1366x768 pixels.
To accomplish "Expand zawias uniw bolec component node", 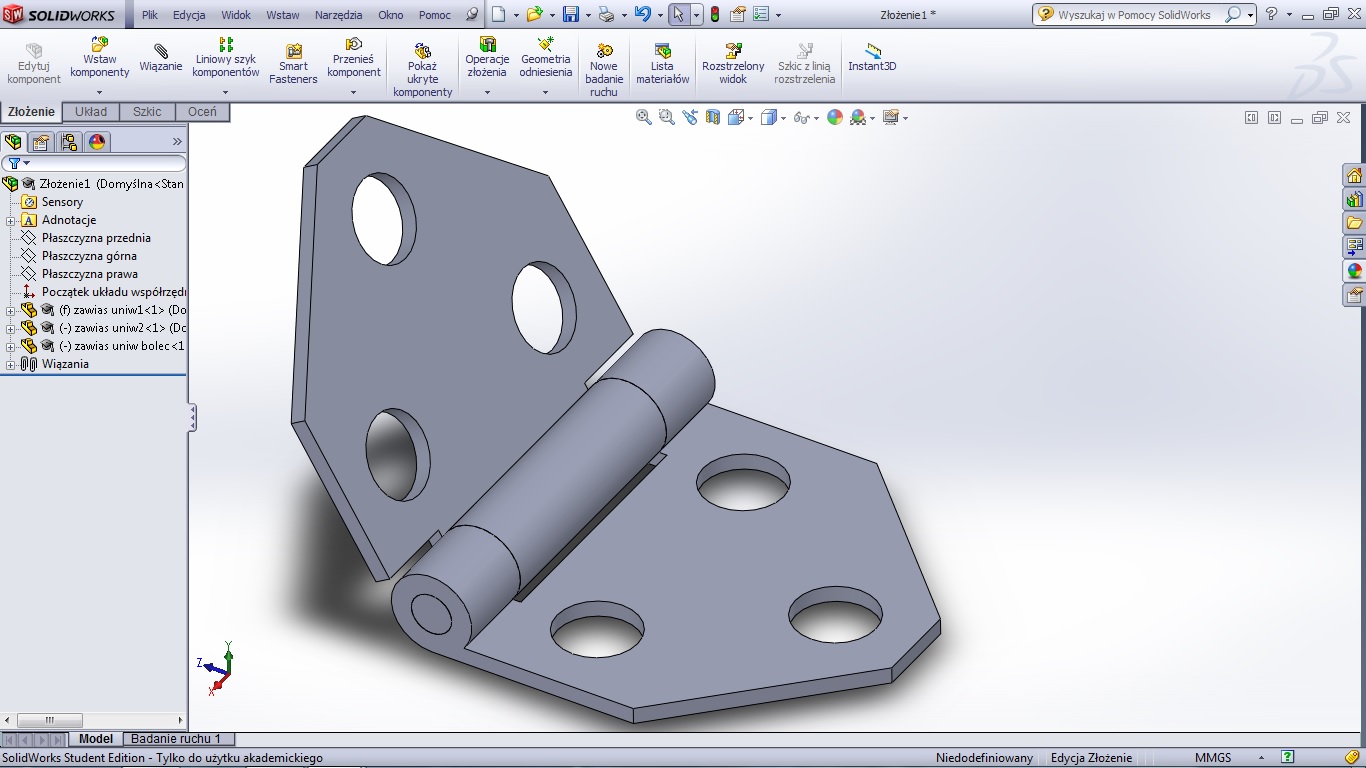I will [10, 346].
